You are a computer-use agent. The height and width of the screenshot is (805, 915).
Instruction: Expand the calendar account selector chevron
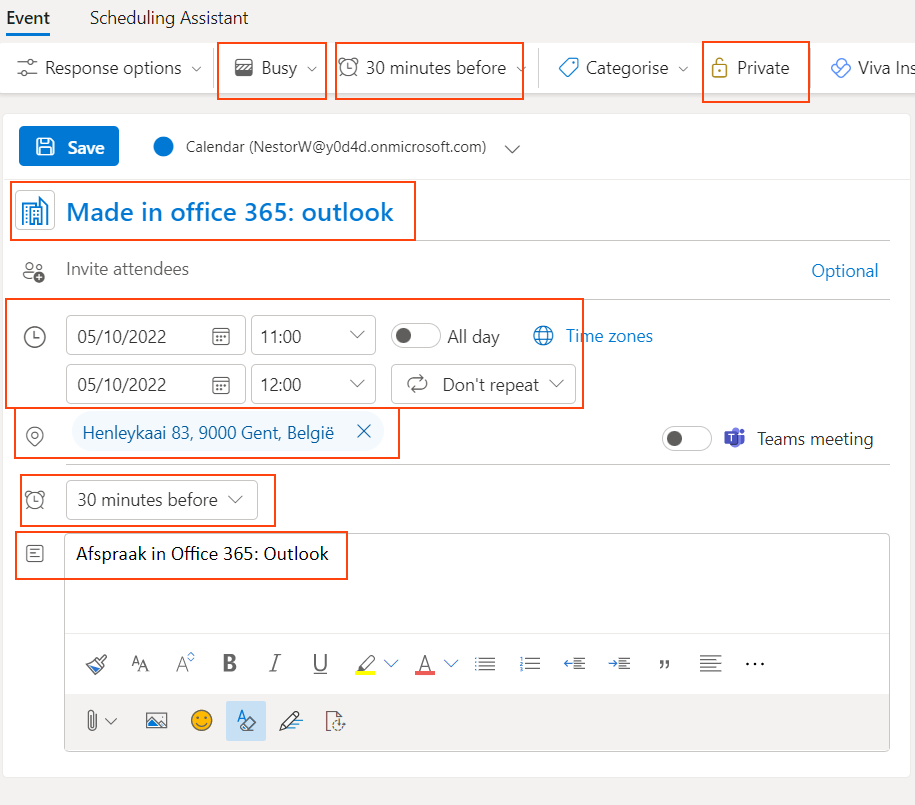click(x=512, y=148)
